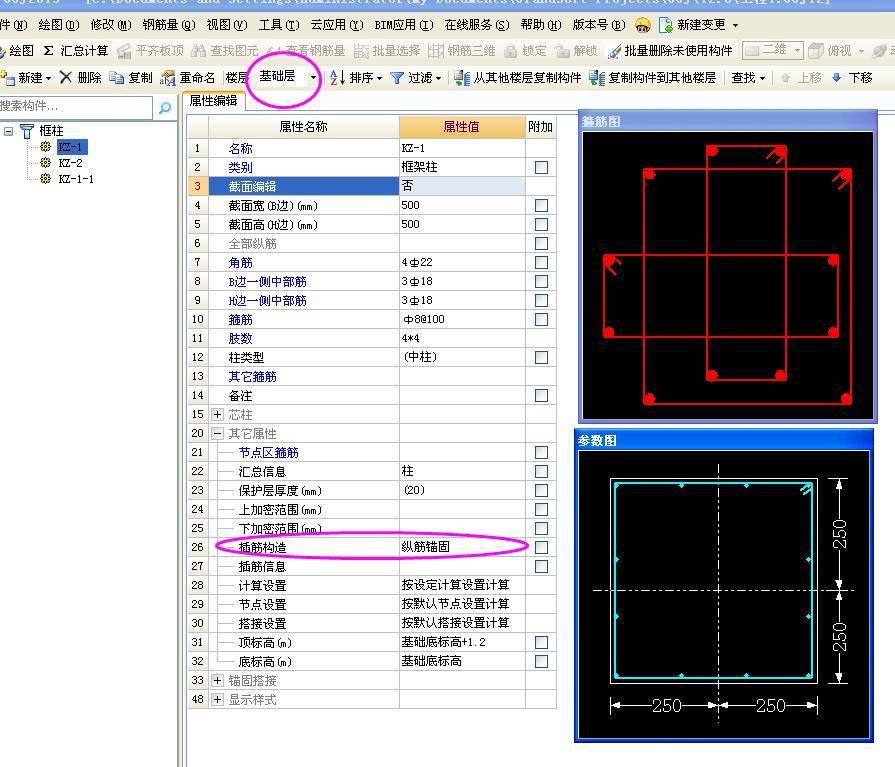Collapse the 框柱 tree node
Screen dimensions: 895x767
pyautogui.click(x=9, y=131)
